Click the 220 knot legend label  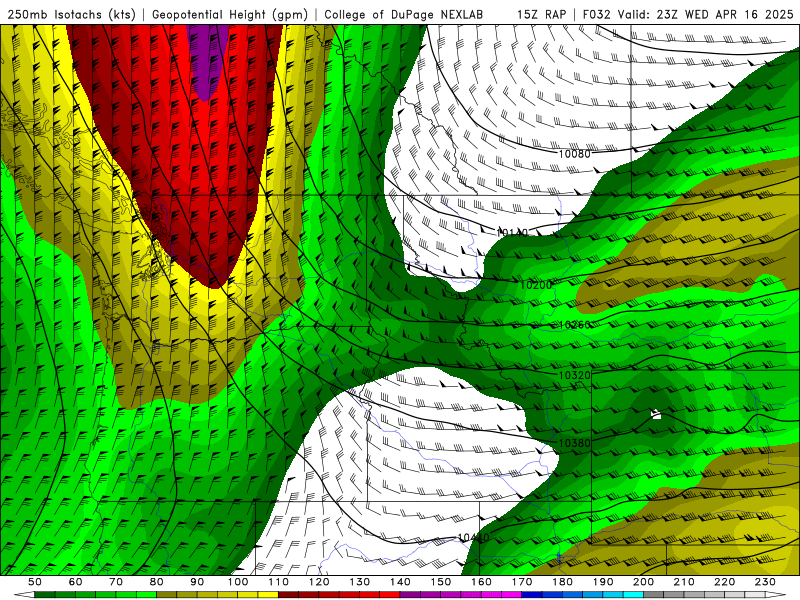[x=724, y=582]
